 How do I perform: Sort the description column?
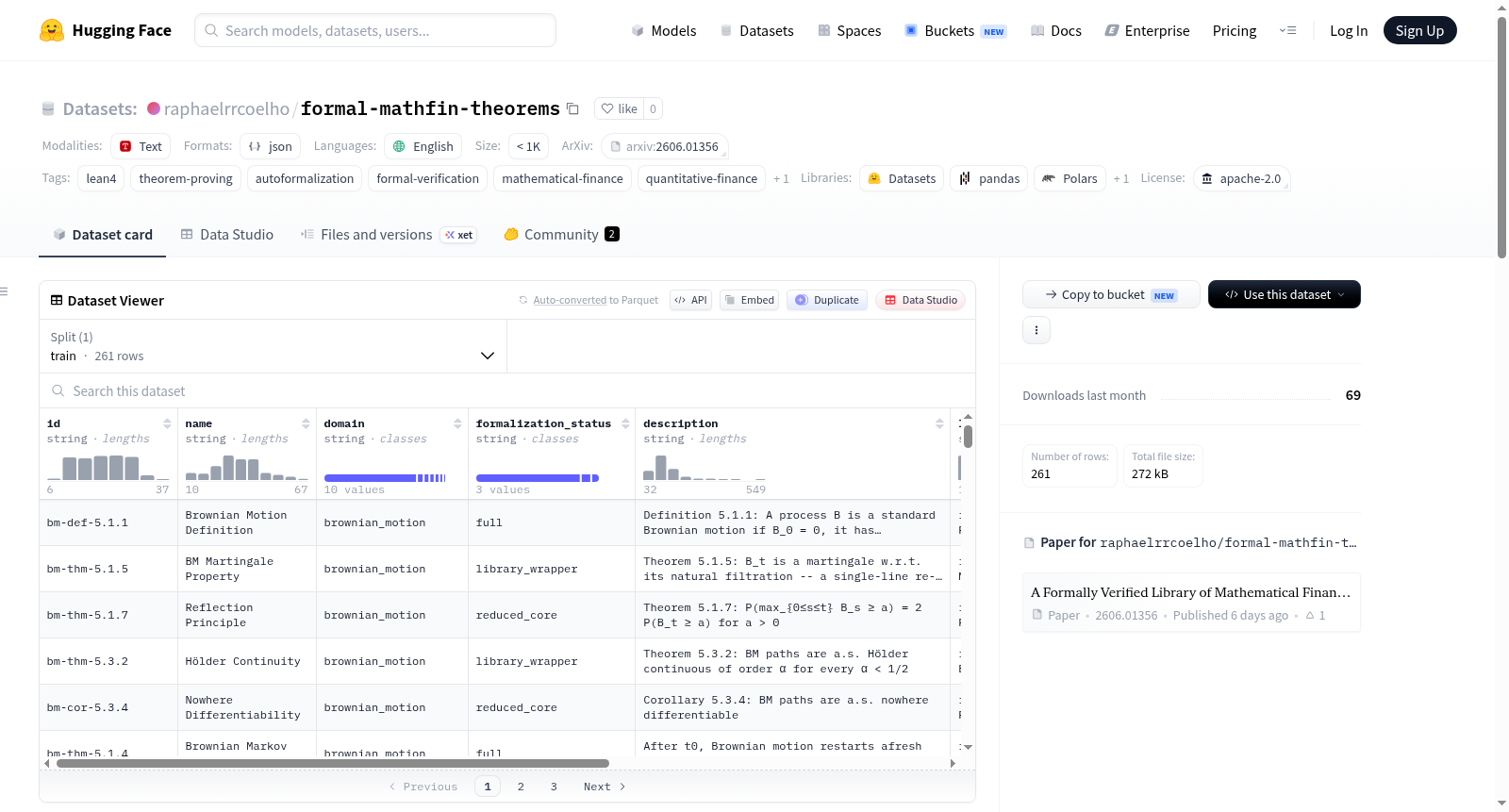tap(939, 423)
